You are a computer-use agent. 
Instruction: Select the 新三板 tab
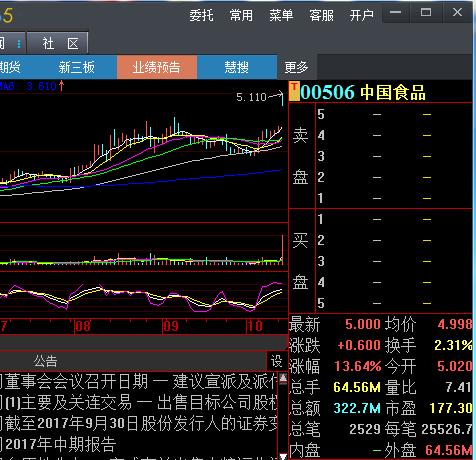point(77,67)
